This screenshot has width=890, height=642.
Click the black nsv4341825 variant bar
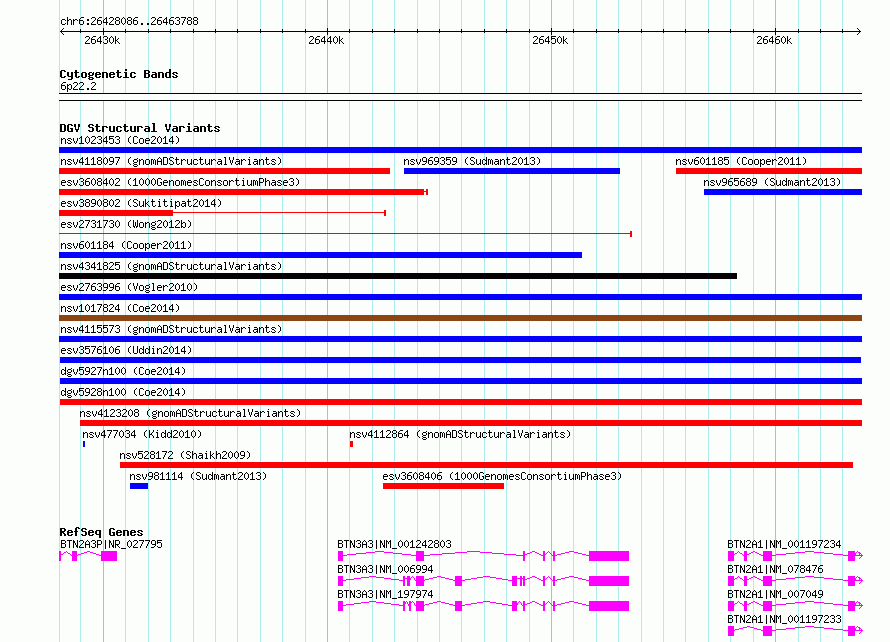(398, 276)
